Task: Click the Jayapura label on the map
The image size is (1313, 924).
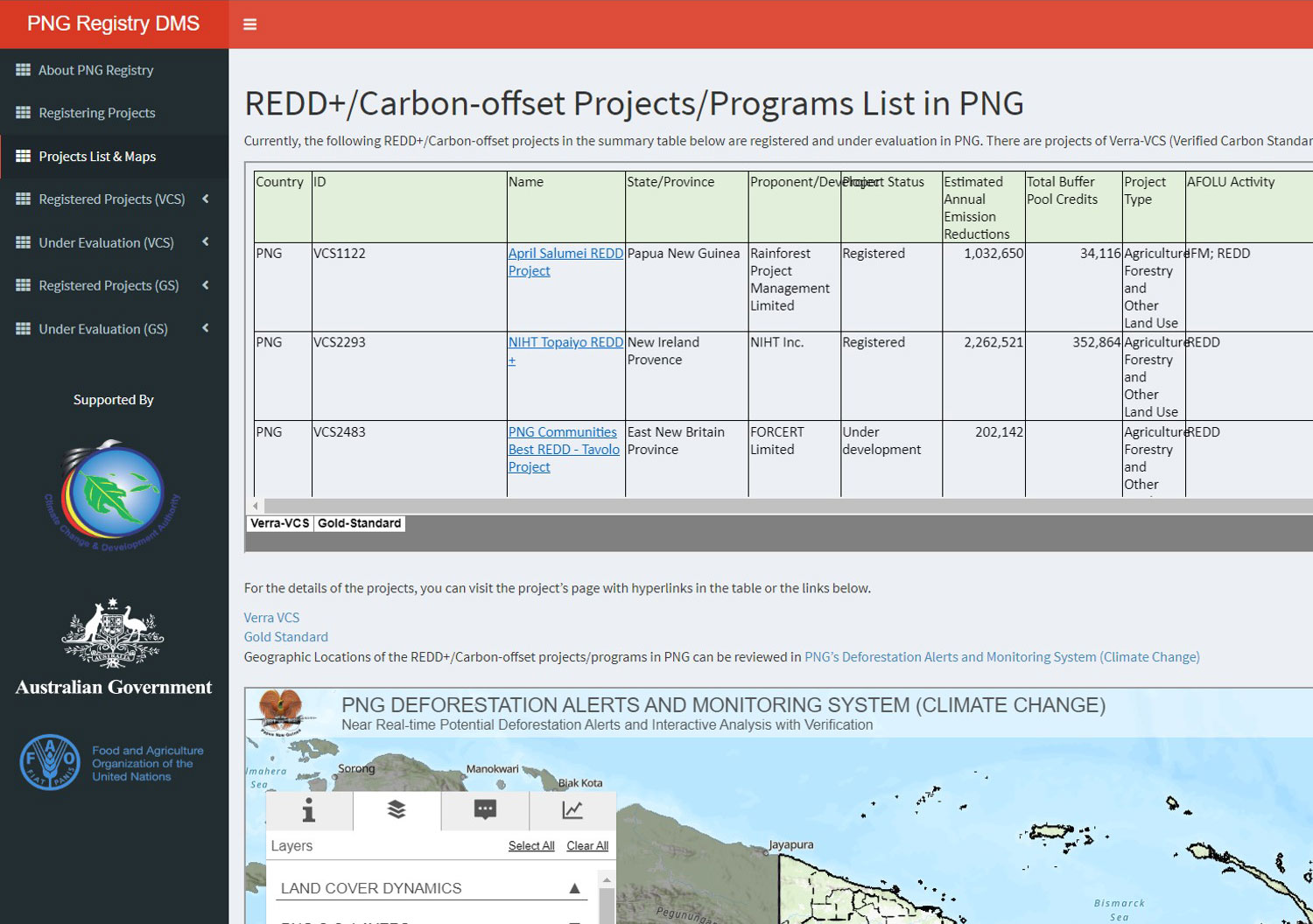Action: pos(791,845)
